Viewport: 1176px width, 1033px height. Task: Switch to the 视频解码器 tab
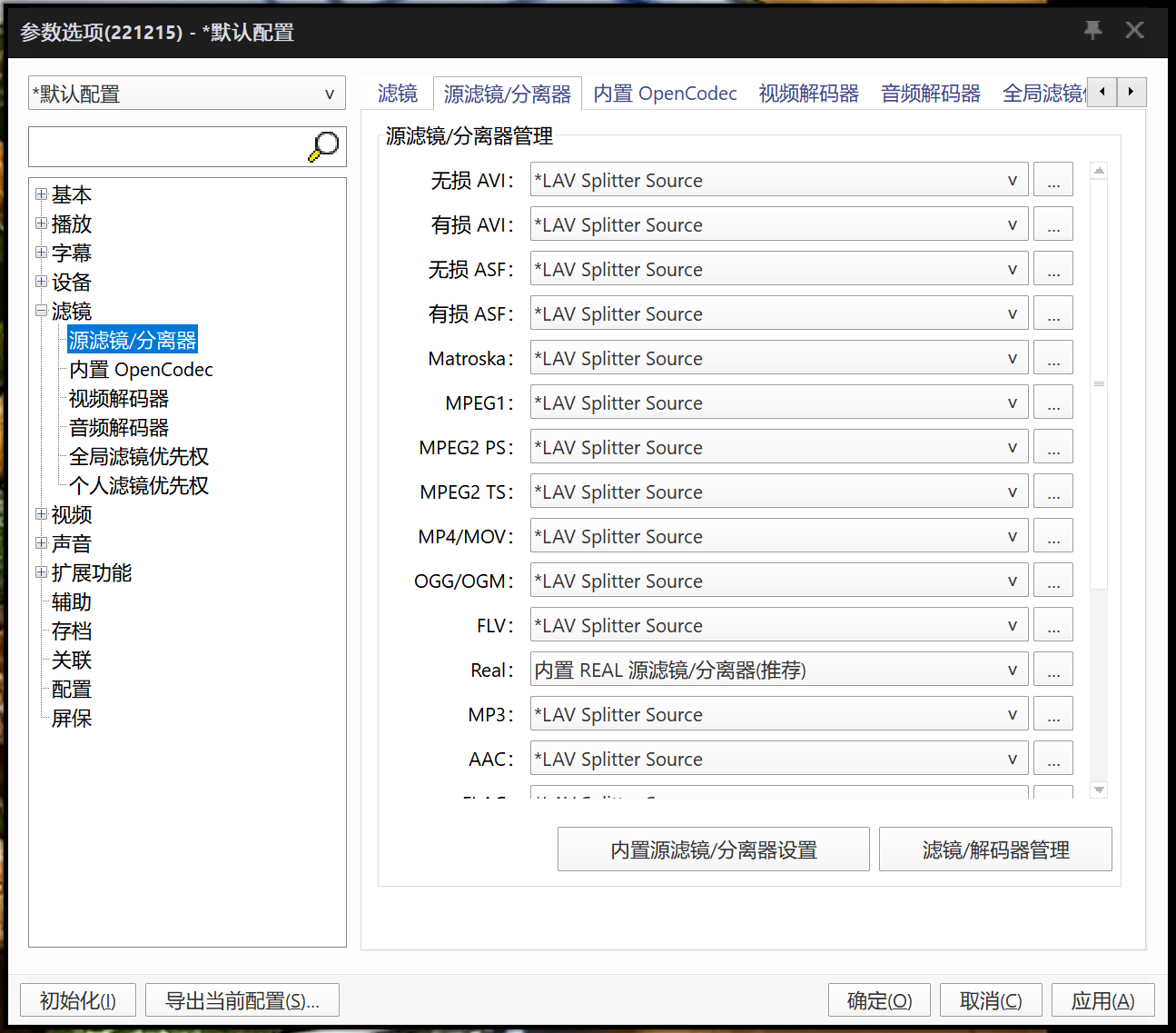pos(807,93)
